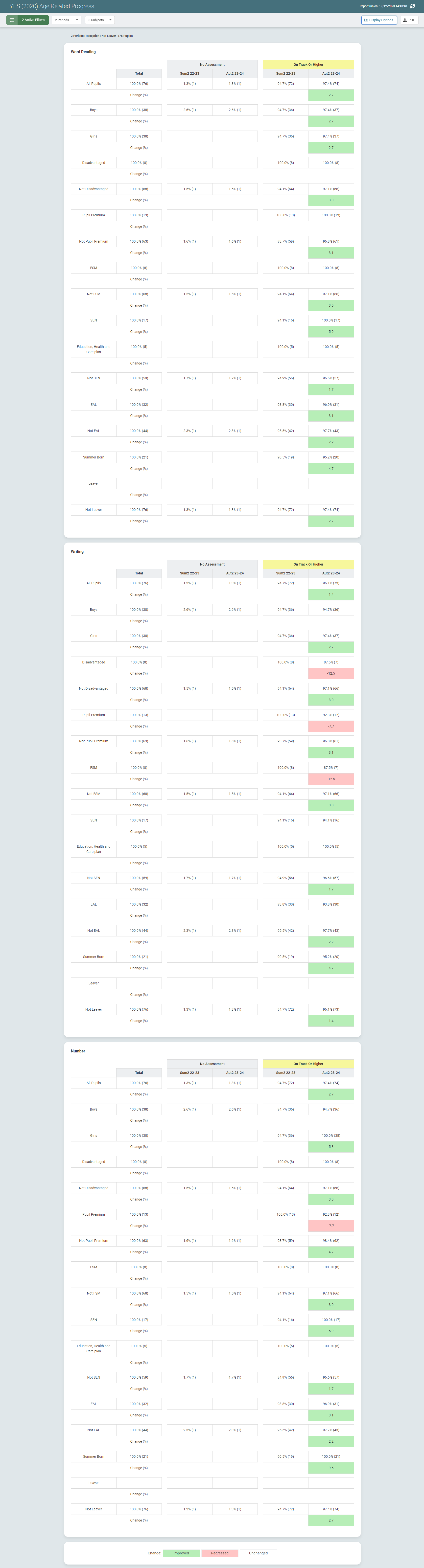424x1568 pixels.
Task: Click the 2 Active Filters button
Action: [x=33, y=20]
